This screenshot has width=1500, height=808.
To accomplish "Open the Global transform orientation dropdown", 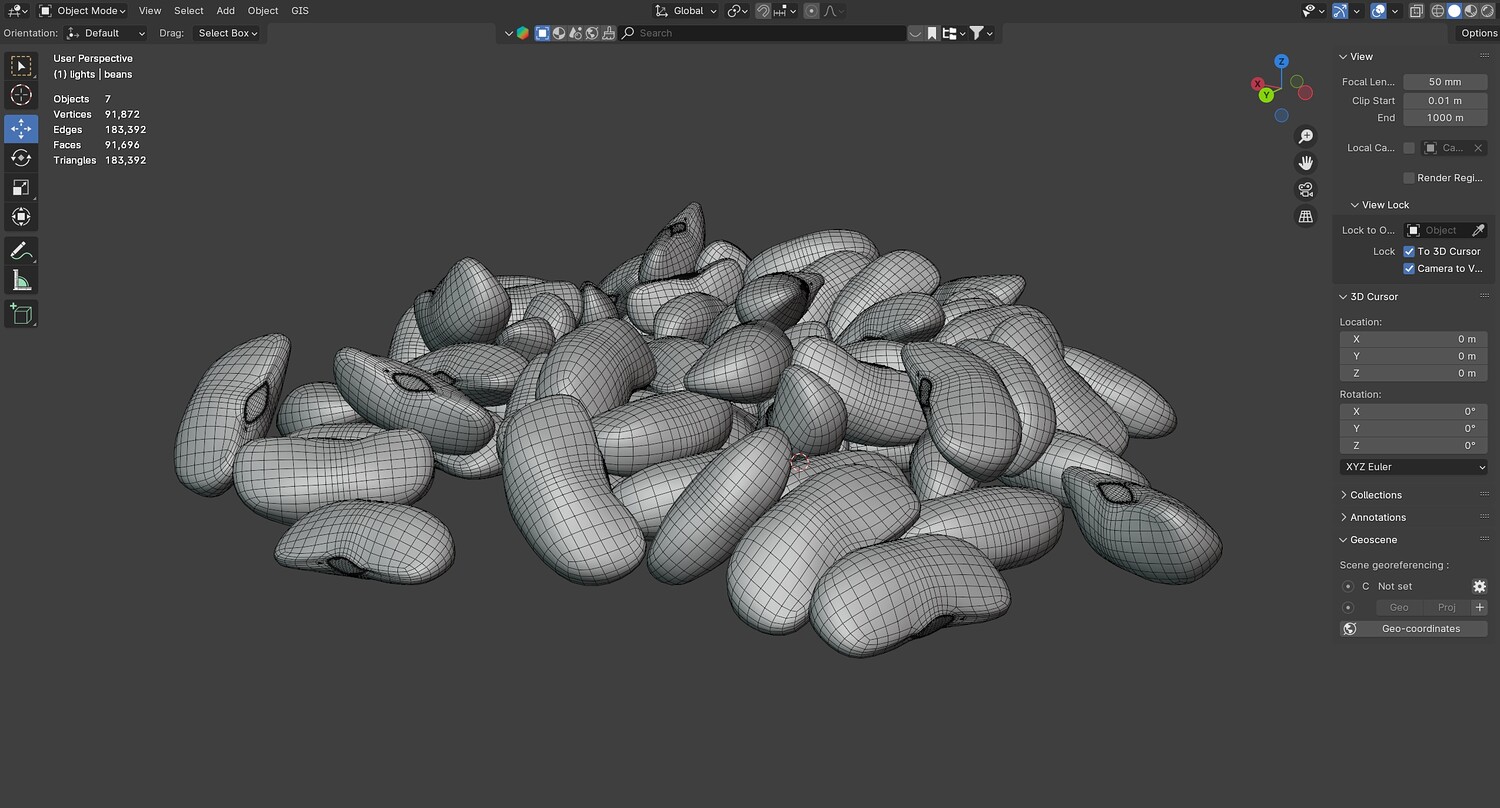I will tap(686, 11).
